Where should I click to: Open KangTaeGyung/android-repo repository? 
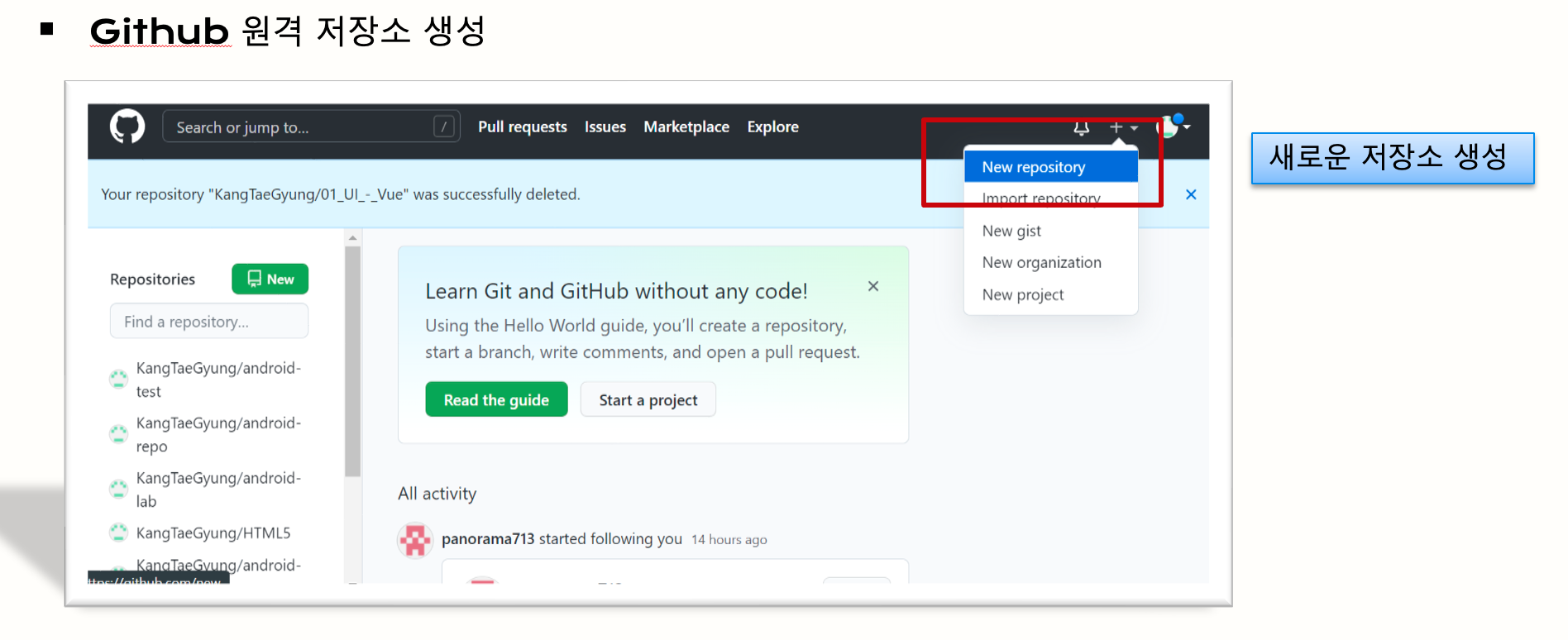pyautogui.click(x=218, y=434)
